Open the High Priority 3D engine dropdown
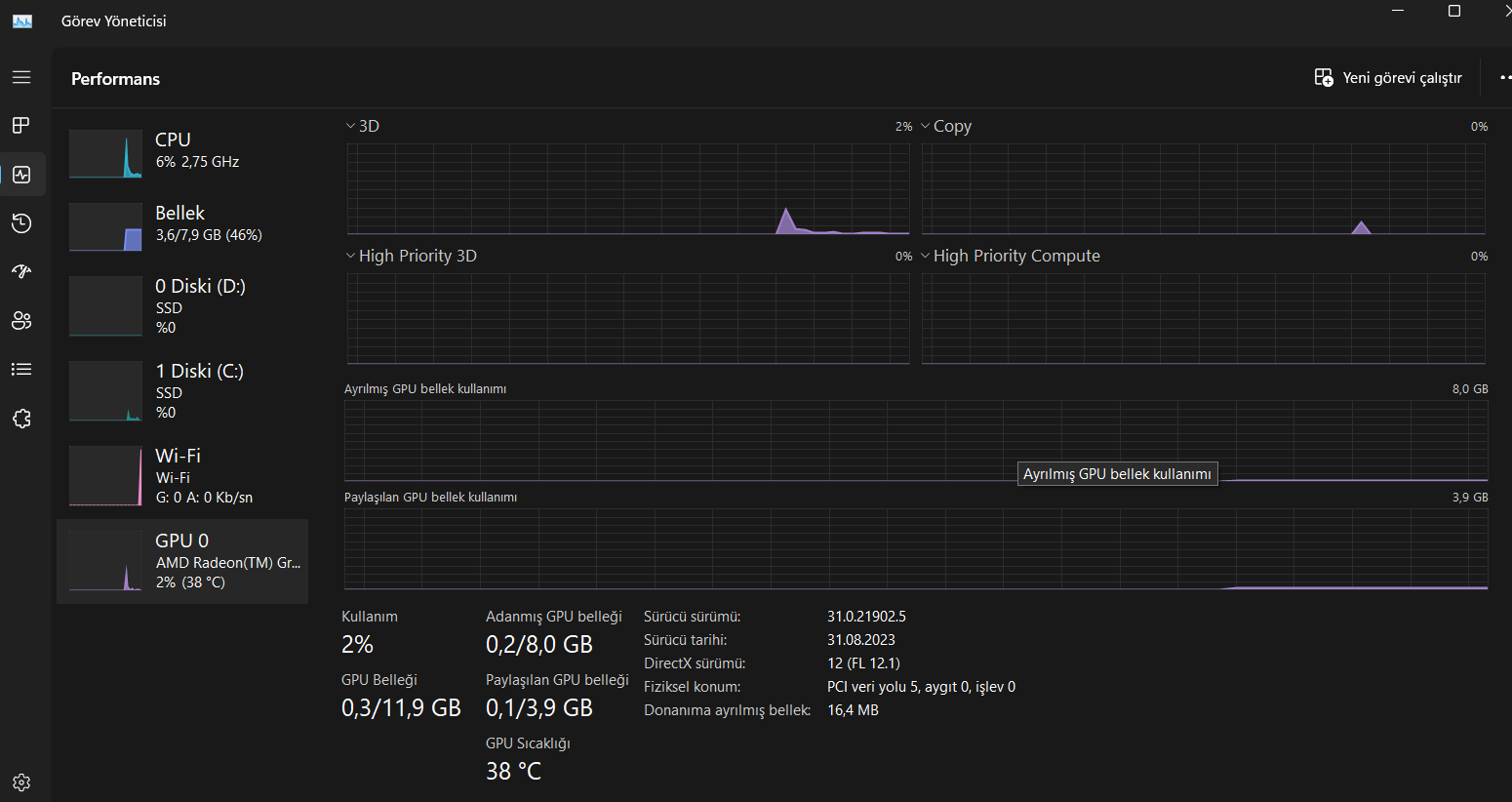 coord(412,256)
